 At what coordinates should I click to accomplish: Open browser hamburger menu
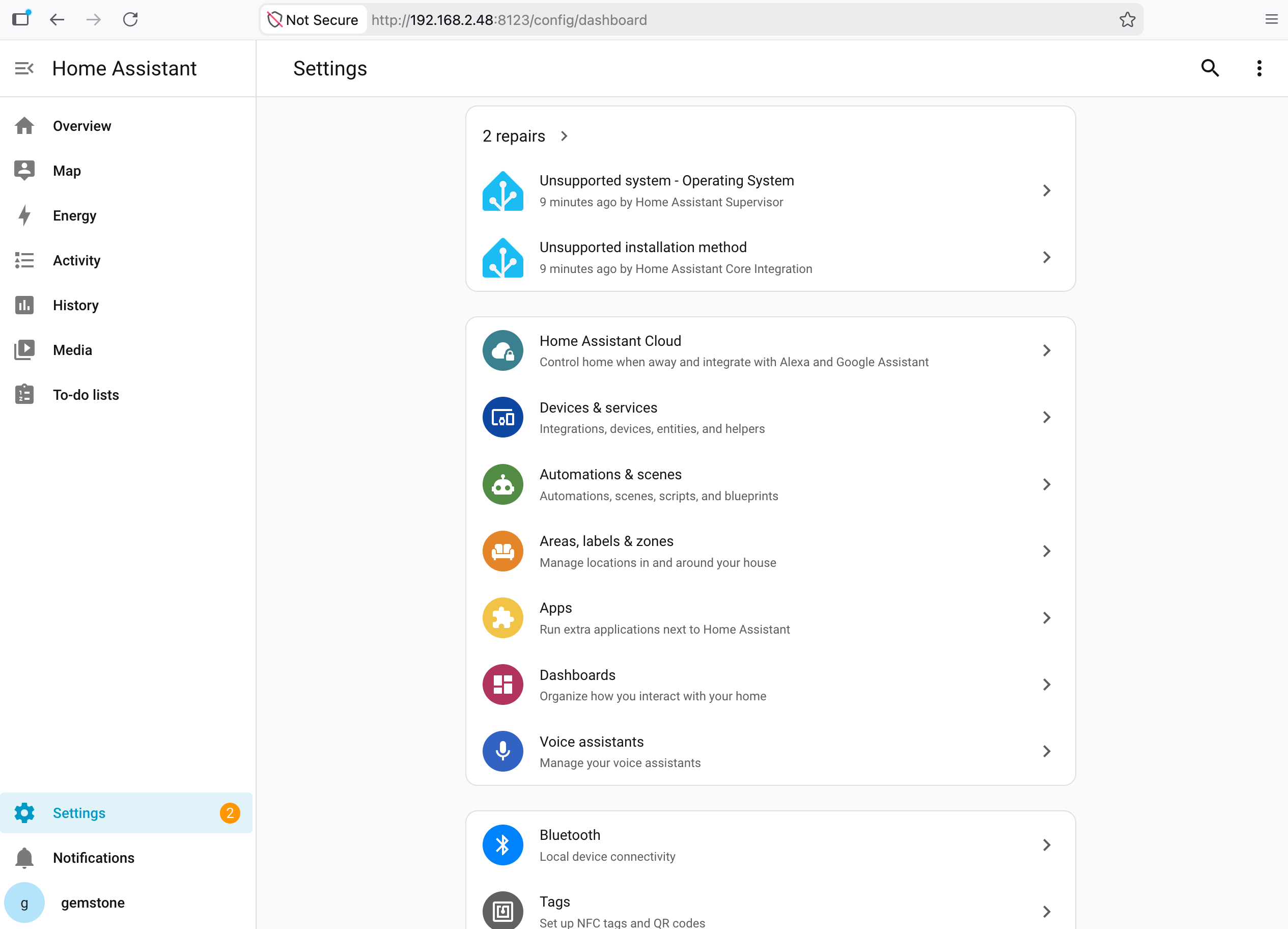click(x=1271, y=20)
